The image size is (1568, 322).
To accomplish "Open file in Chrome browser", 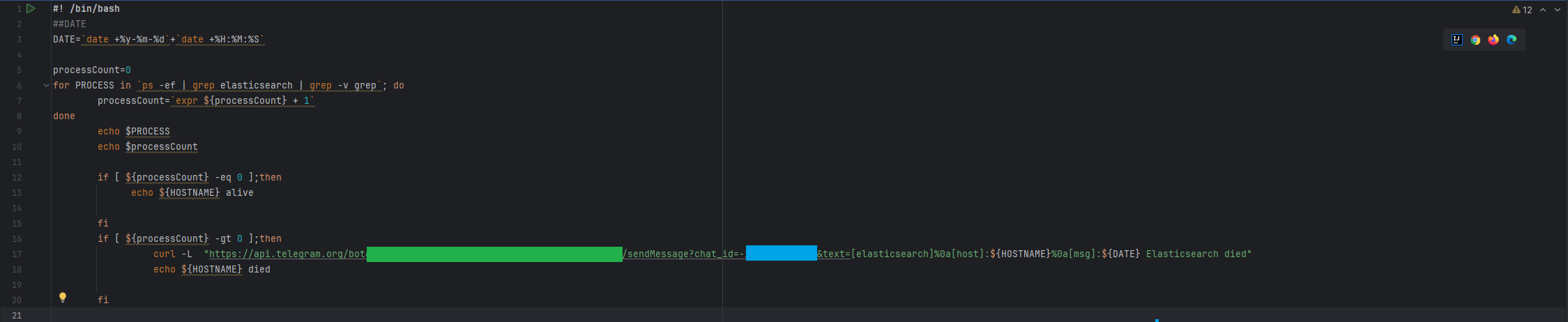I will coord(1475,40).
